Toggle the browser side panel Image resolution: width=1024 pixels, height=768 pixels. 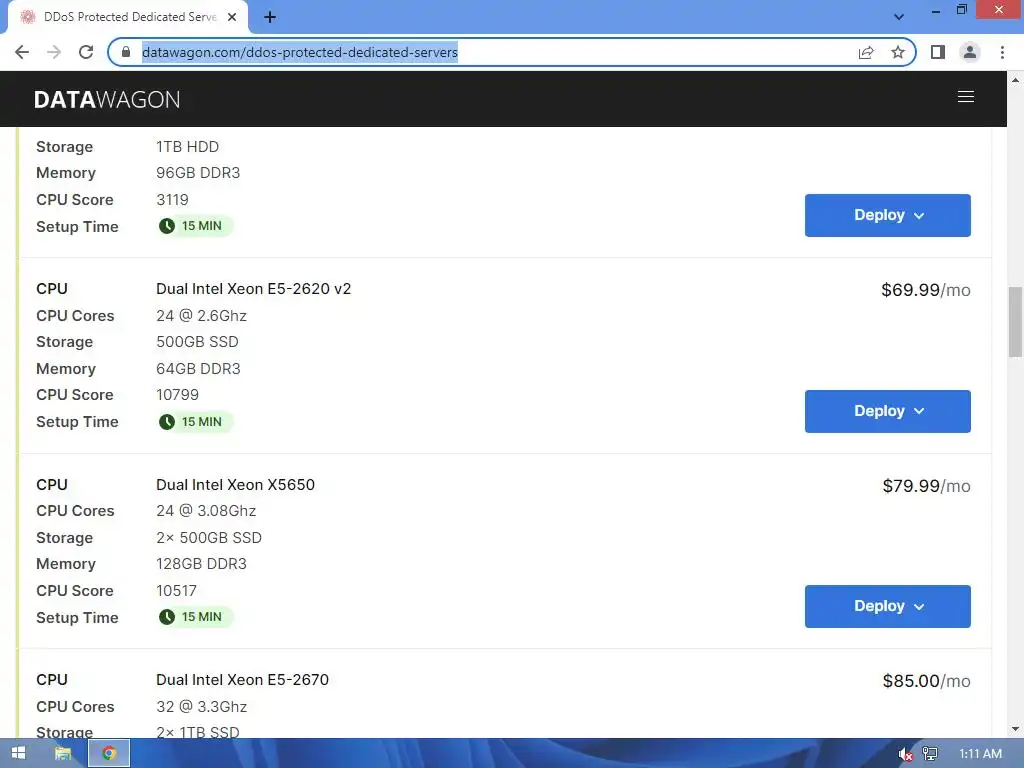point(938,52)
